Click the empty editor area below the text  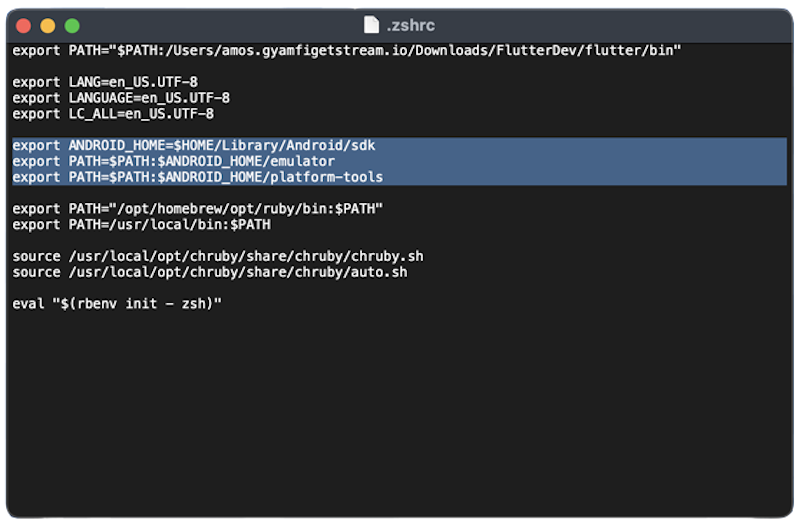pyautogui.click(x=399, y=413)
